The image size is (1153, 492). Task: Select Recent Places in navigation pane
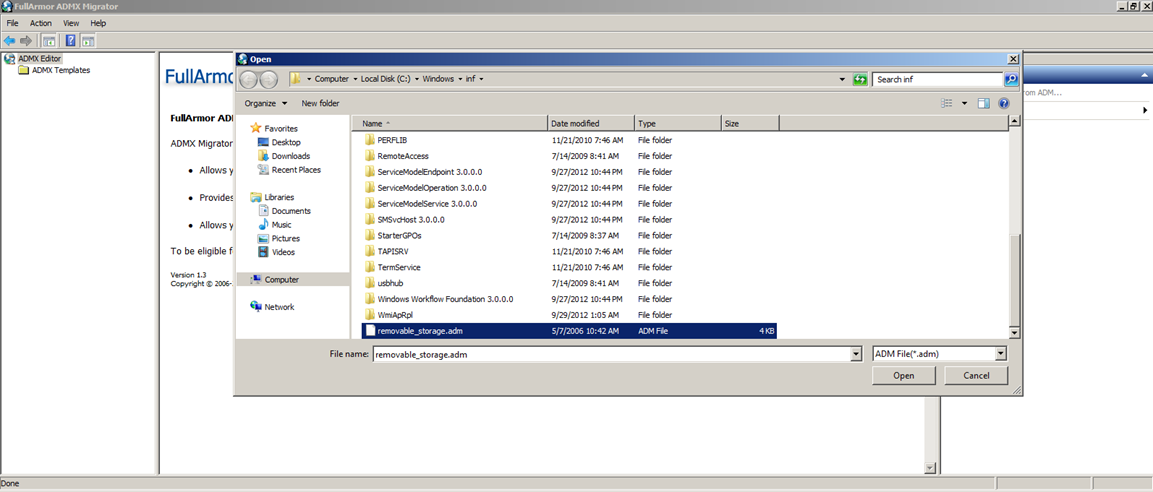[296, 170]
